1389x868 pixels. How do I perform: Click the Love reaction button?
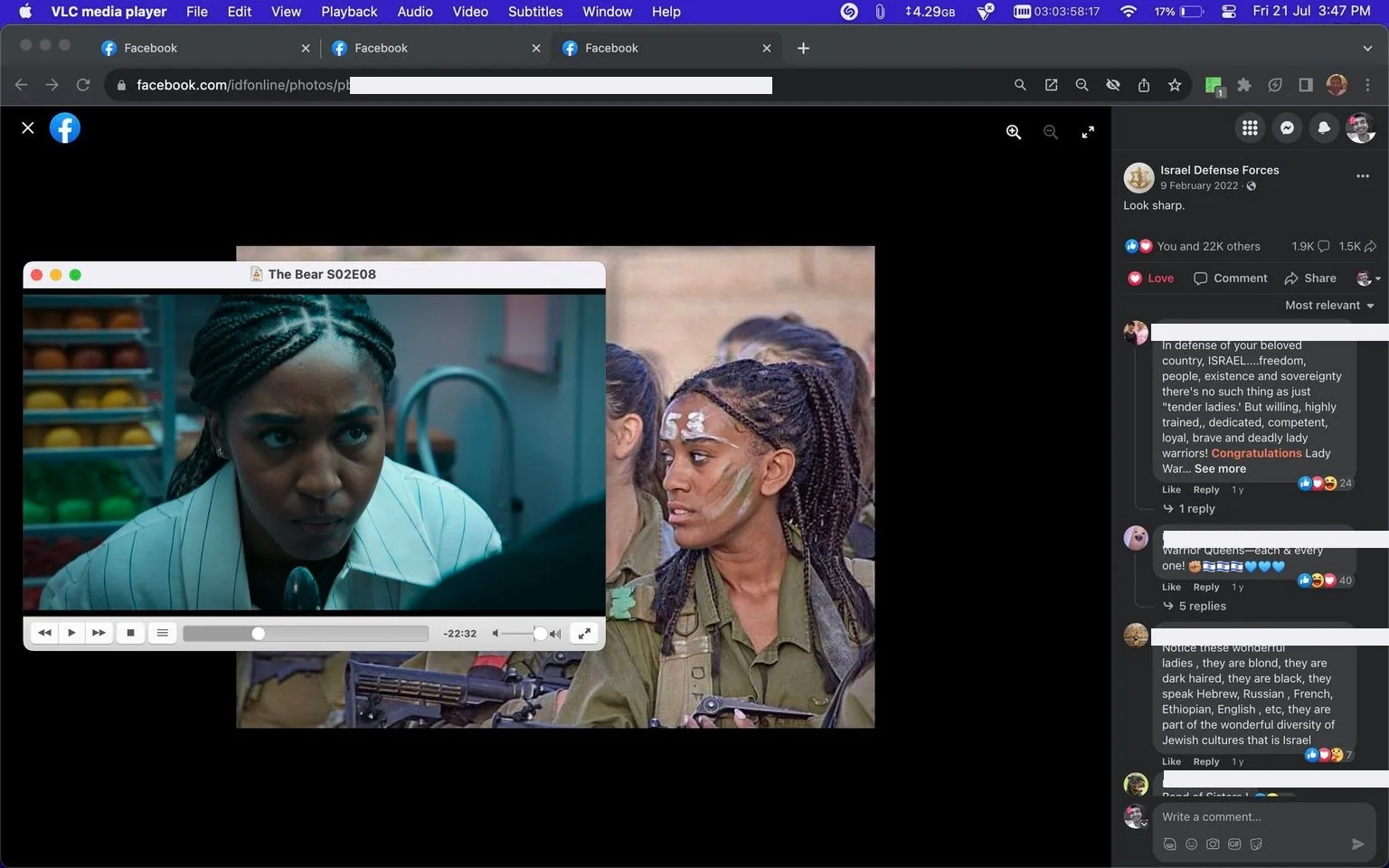click(1151, 278)
